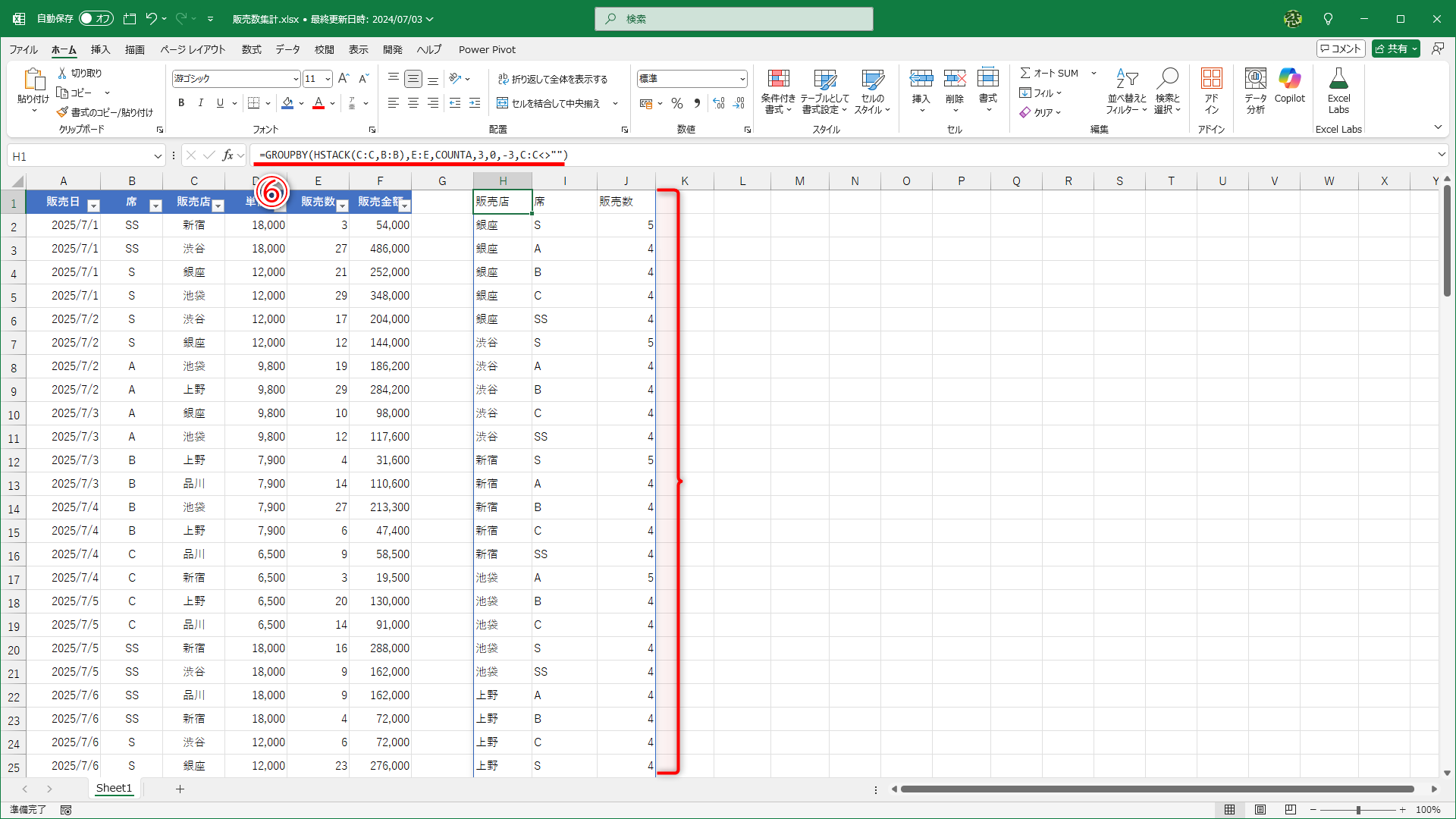
Task: Open 条件付き書式 (Conditional Formatting)
Action: (778, 91)
